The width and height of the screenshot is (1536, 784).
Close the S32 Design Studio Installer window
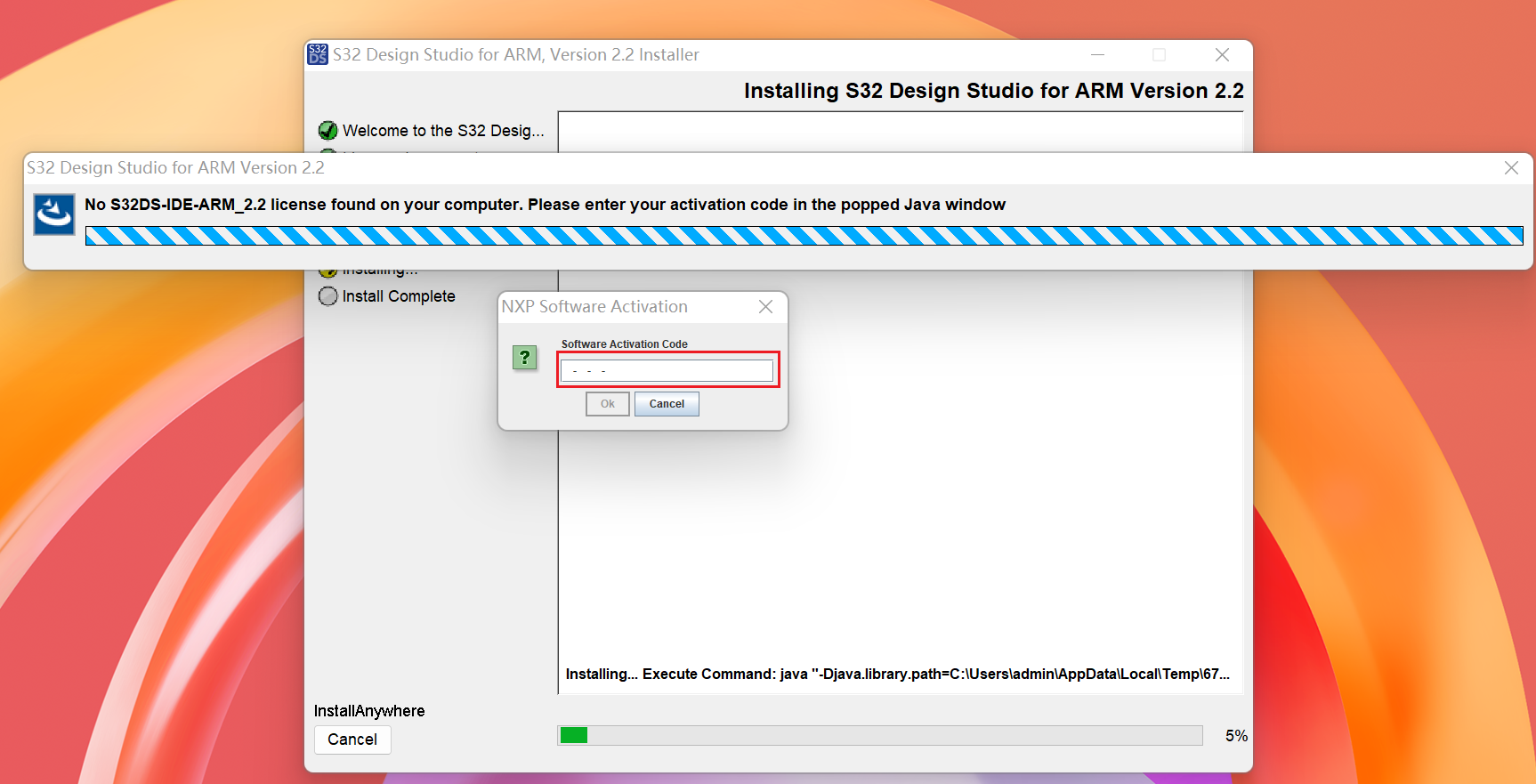[1222, 54]
